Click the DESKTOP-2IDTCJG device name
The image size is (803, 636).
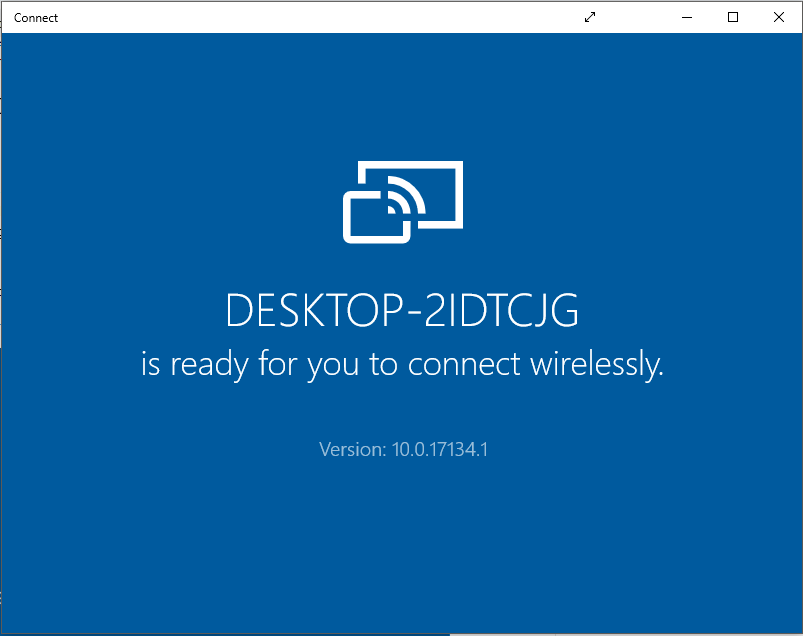402,310
